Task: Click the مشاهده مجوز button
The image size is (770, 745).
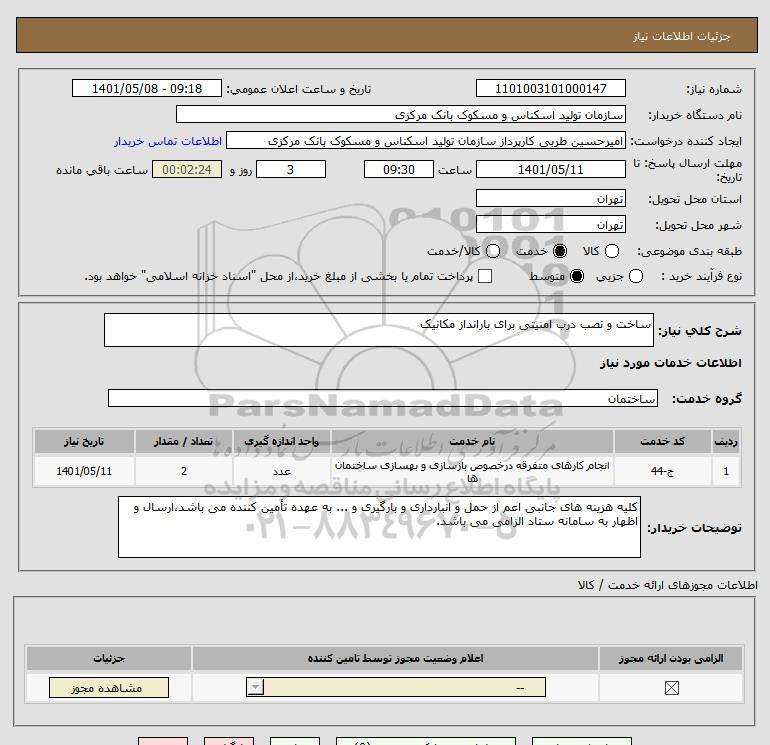Action: click(x=109, y=688)
